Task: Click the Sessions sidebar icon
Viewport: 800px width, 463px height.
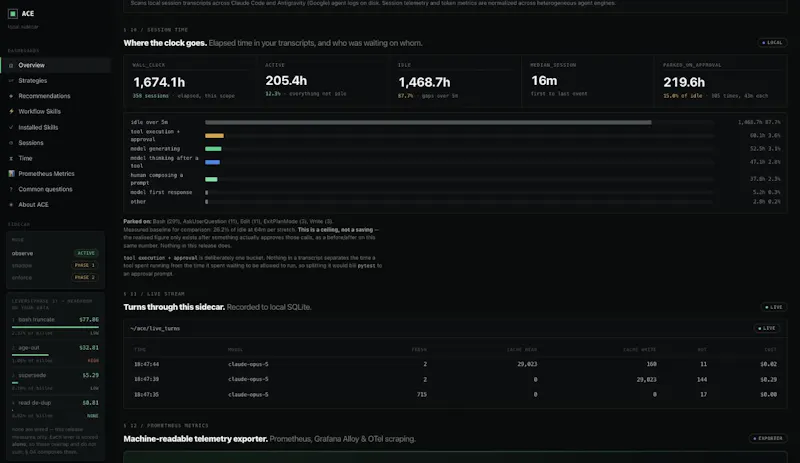Action: tap(11, 143)
